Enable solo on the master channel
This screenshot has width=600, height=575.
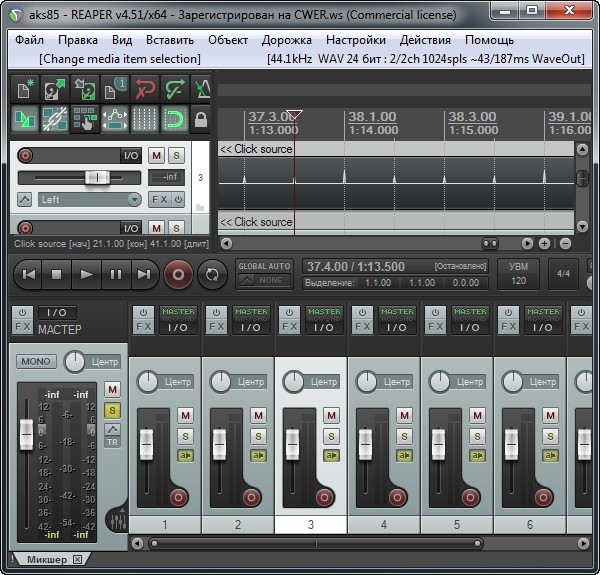tap(112, 410)
